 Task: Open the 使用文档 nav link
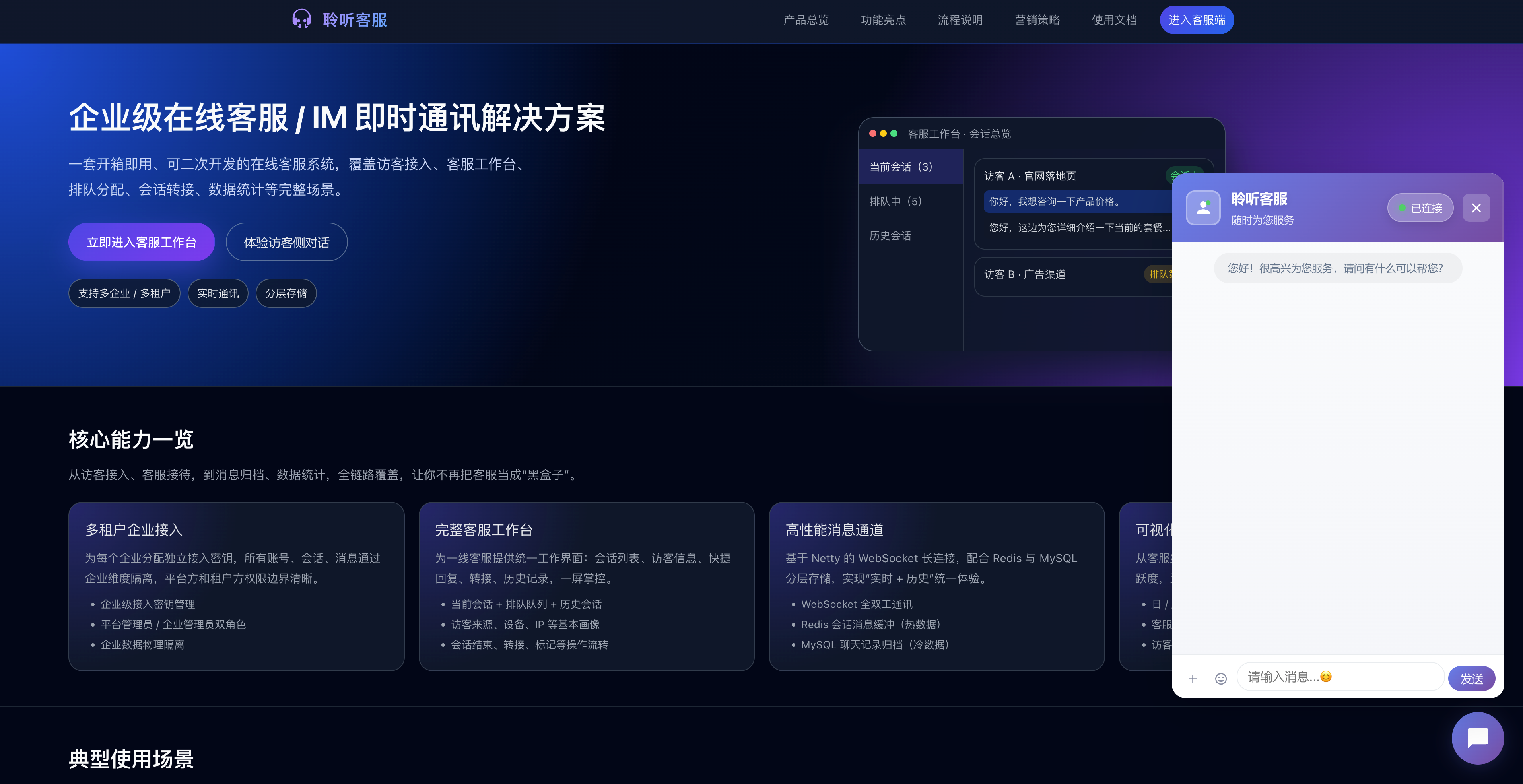tap(1114, 20)
